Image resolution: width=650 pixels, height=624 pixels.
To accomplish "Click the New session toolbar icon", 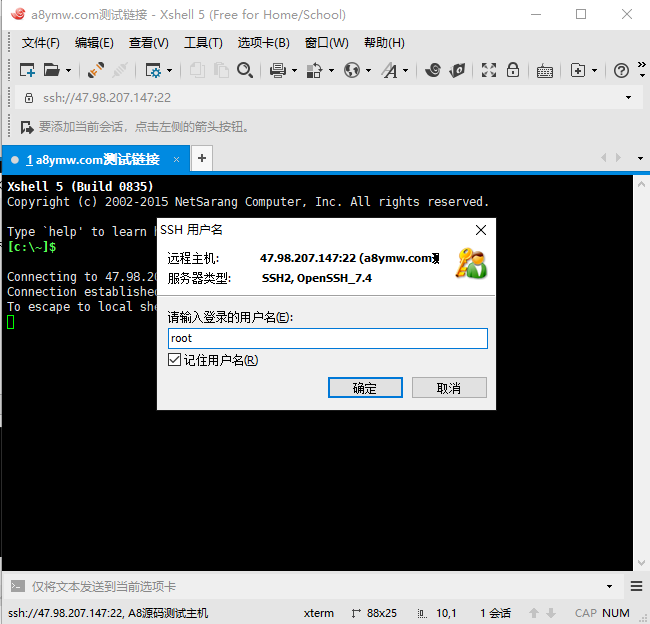I will click(27, 70).
